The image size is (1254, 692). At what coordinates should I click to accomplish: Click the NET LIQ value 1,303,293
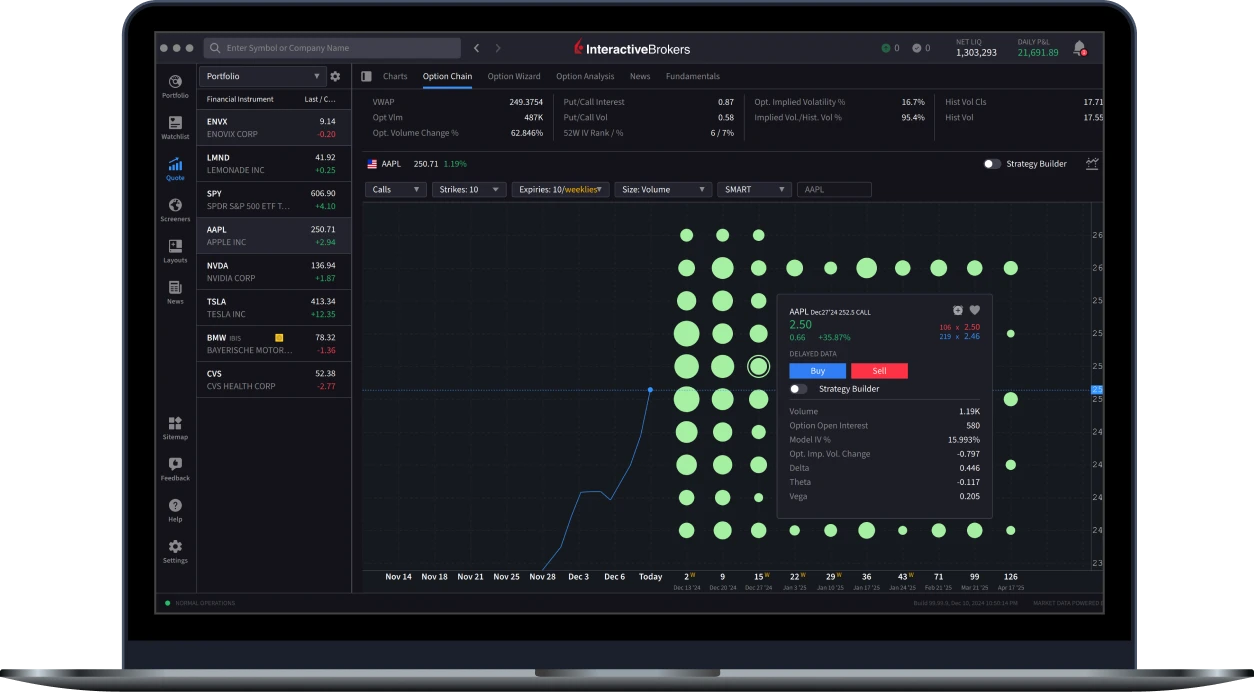click(976, 52)
